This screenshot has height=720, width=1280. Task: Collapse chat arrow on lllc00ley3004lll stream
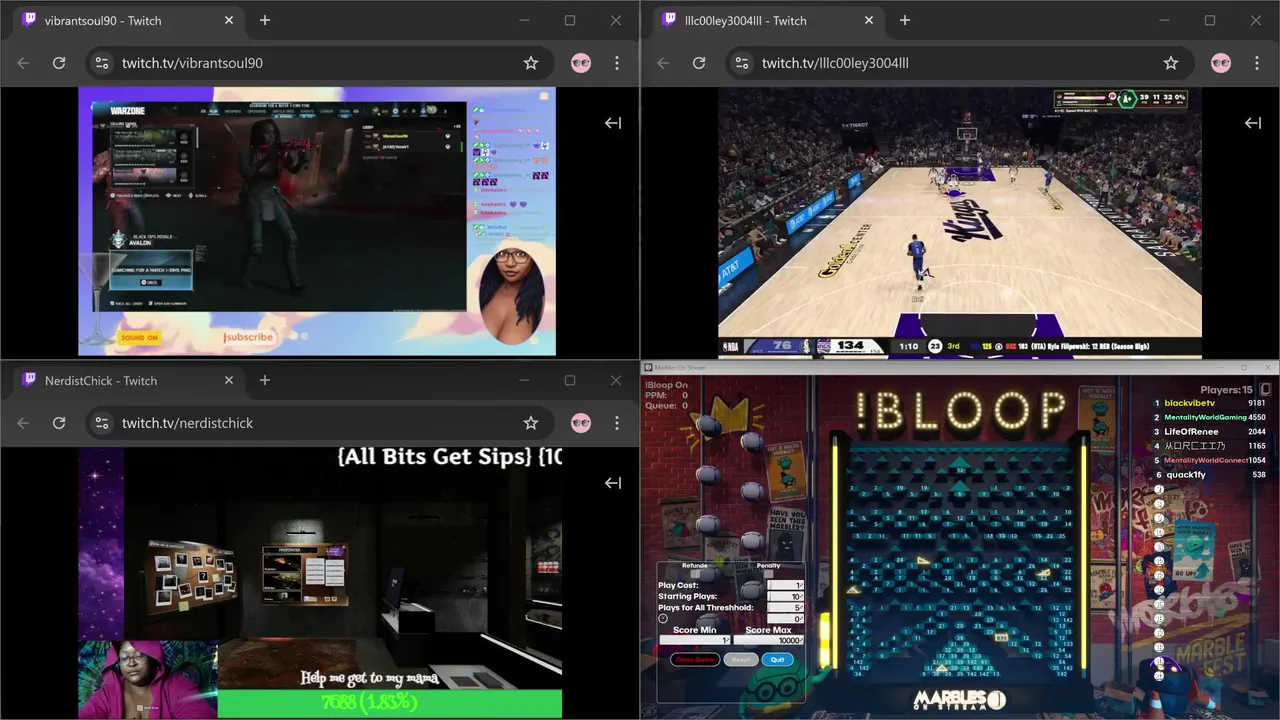1253,123
